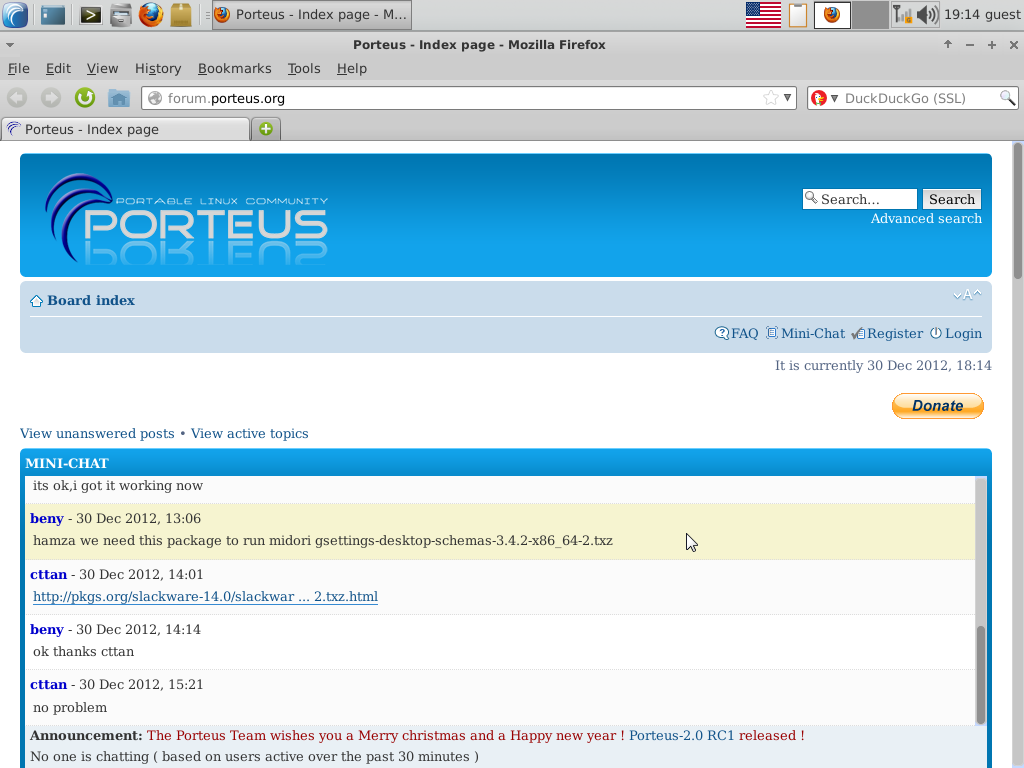1024x768 pixels.
Task: Click the Firefox forward arrow button
Action: (x=51, y=98)
